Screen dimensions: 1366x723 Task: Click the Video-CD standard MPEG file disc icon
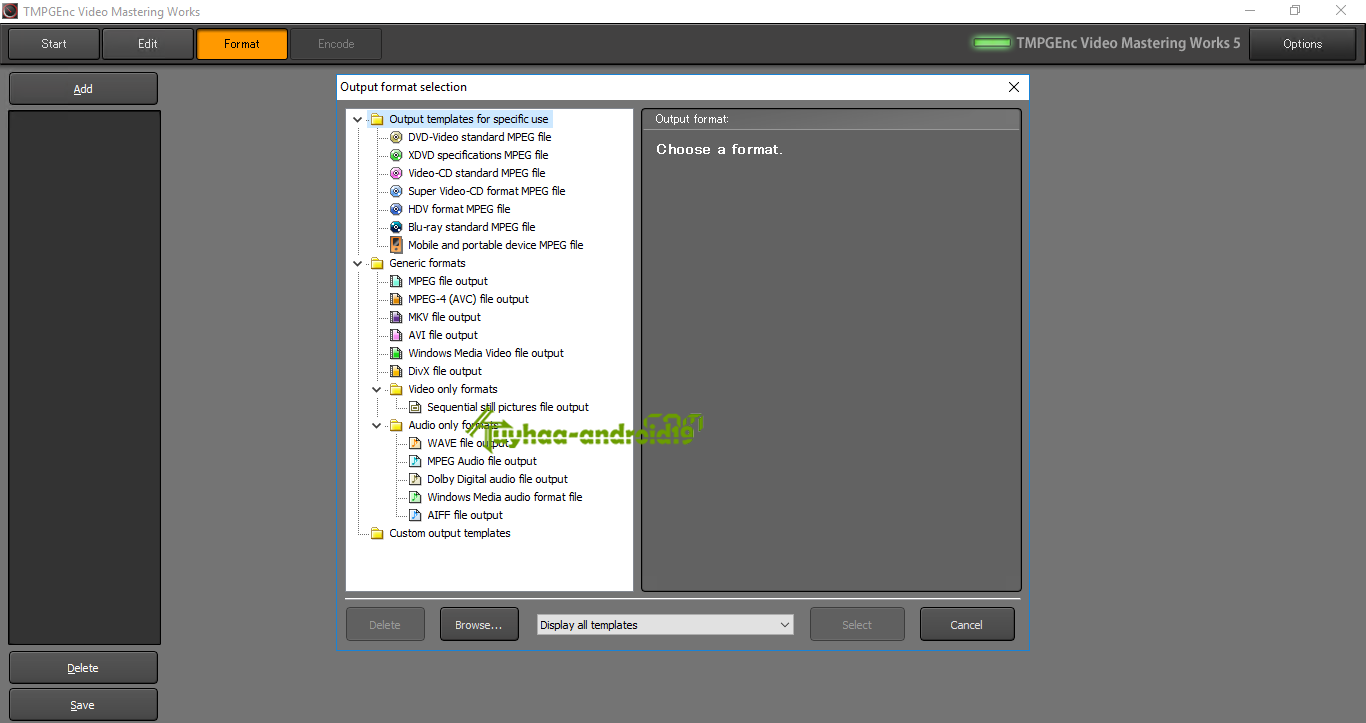396,173
